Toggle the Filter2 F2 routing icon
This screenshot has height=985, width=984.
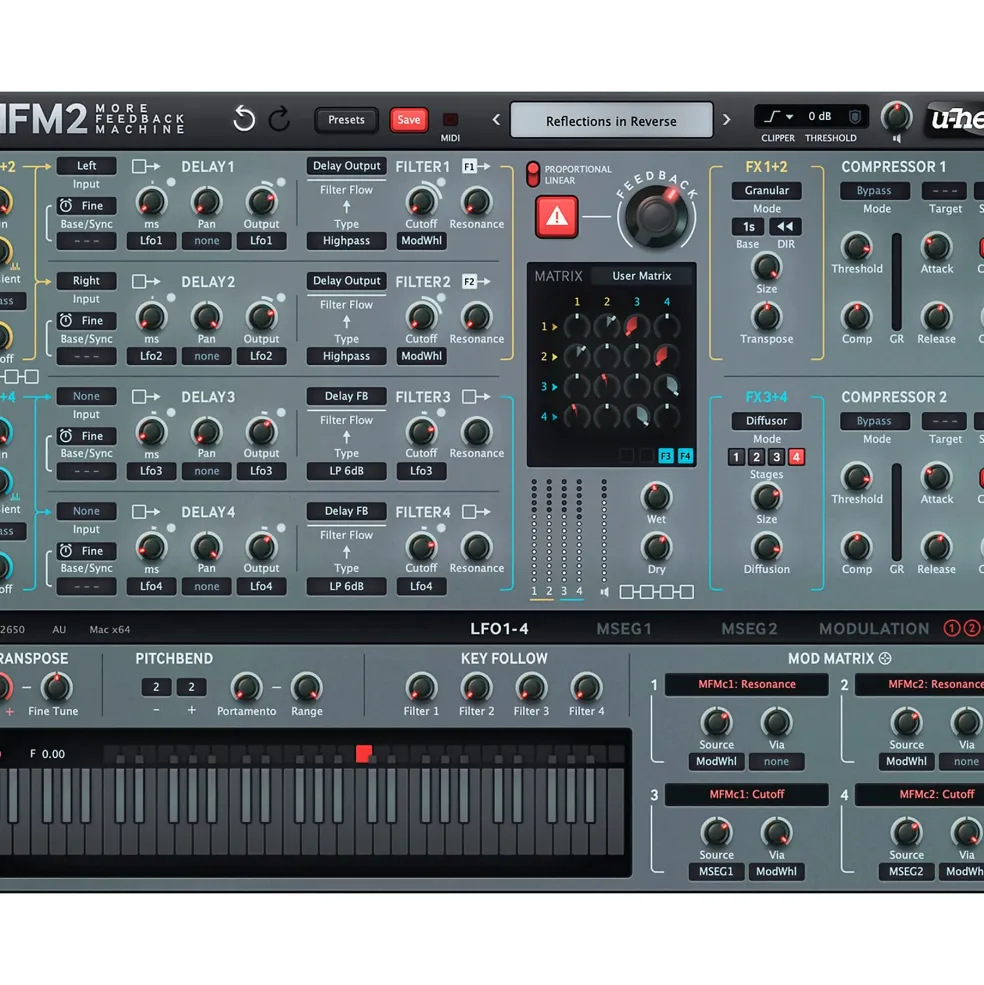pos(476,281)
